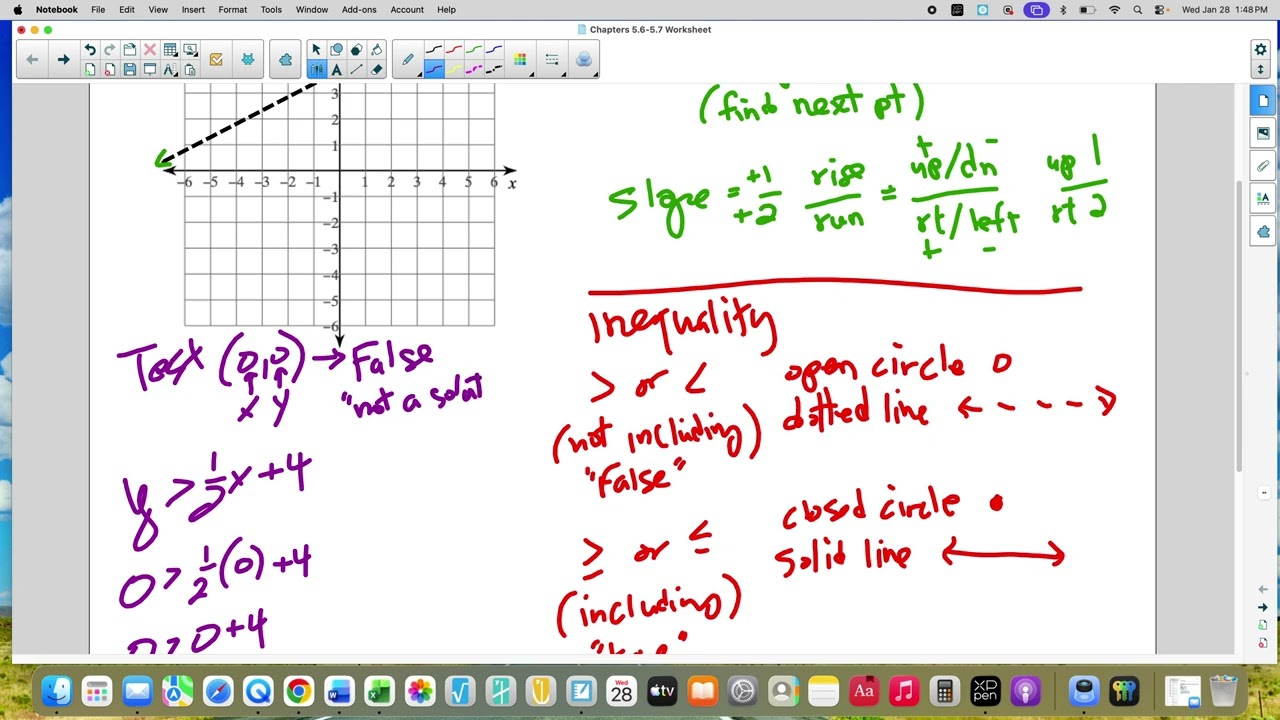Save the notebook file

tap(130, 70)
